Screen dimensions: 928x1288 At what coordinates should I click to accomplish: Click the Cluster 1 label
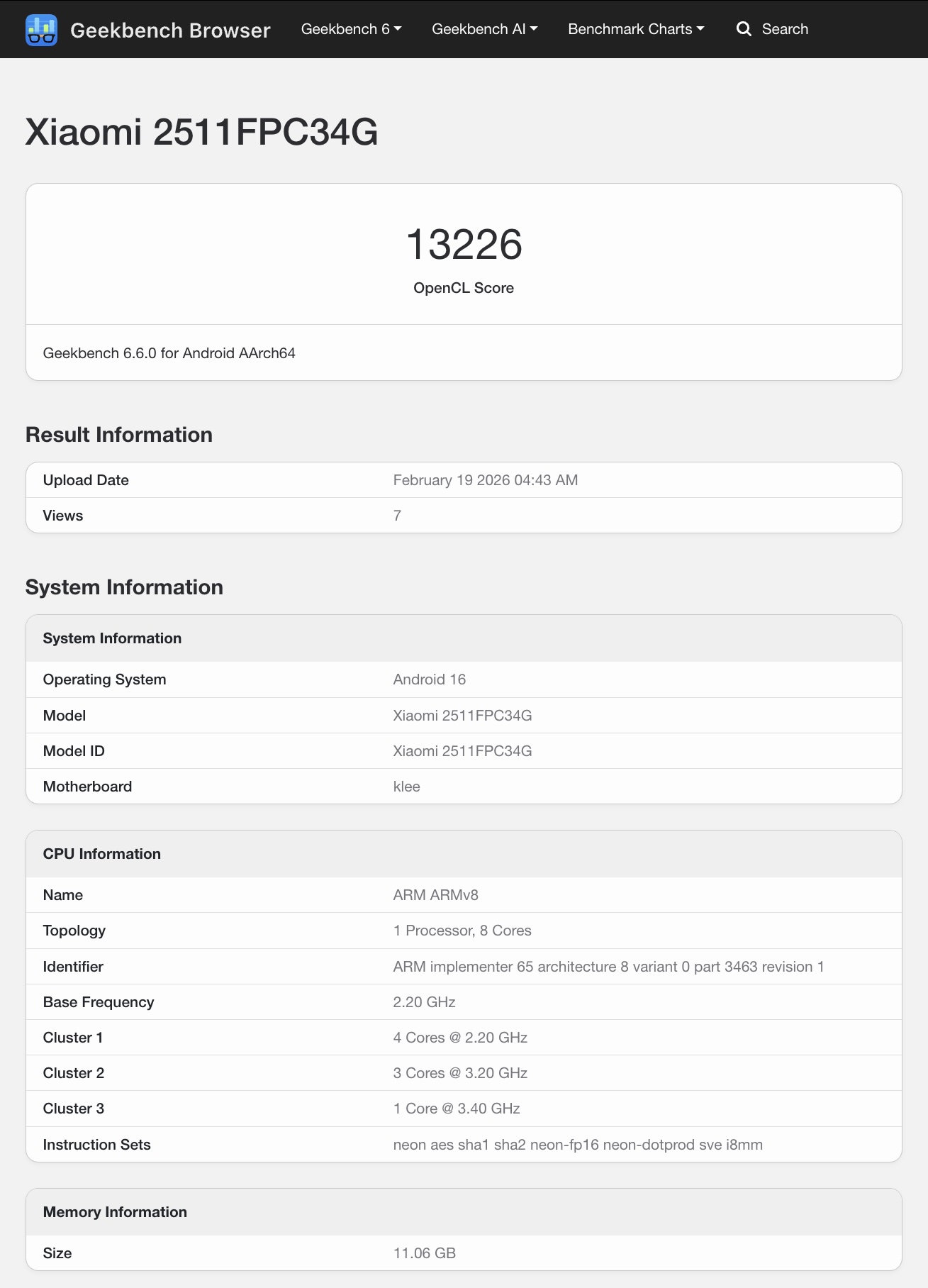(x=73, y=1038)
